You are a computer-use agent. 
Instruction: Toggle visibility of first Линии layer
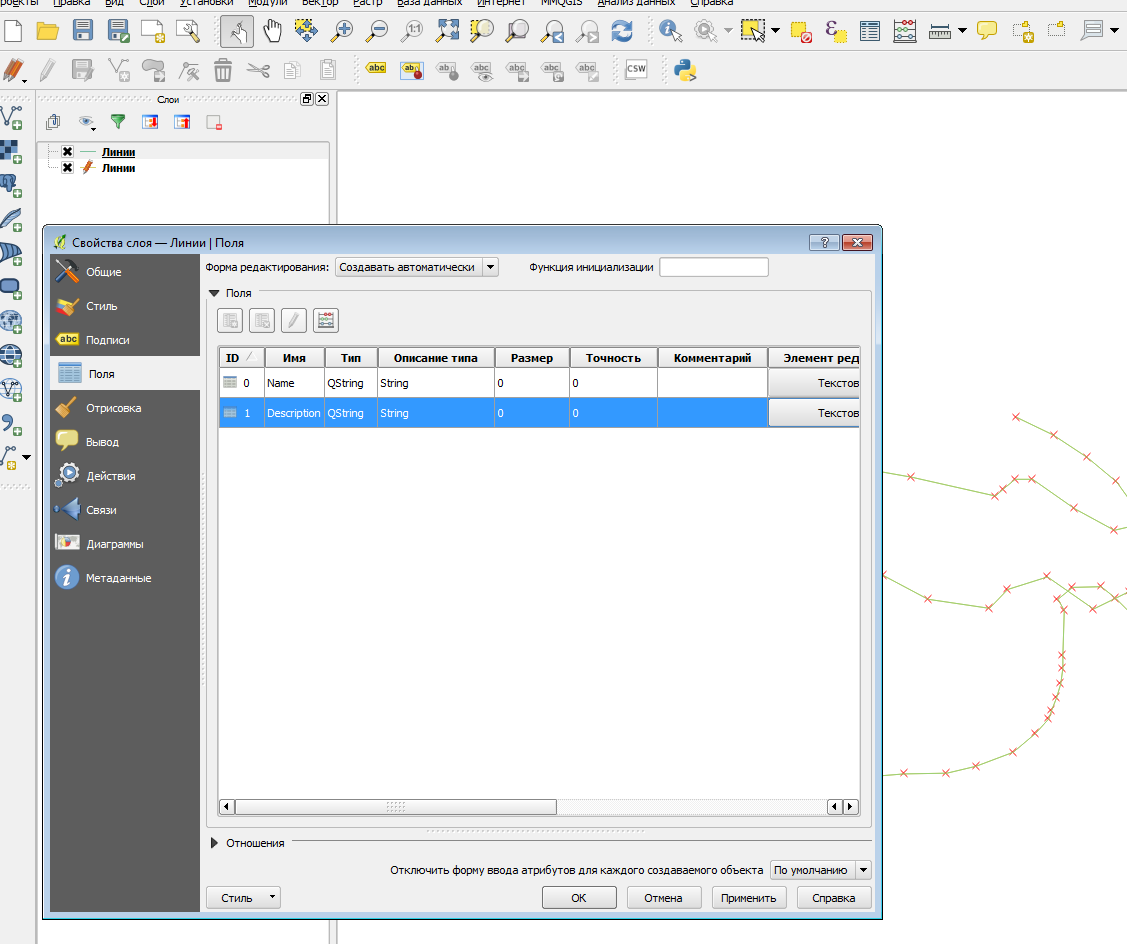(67, 152)
